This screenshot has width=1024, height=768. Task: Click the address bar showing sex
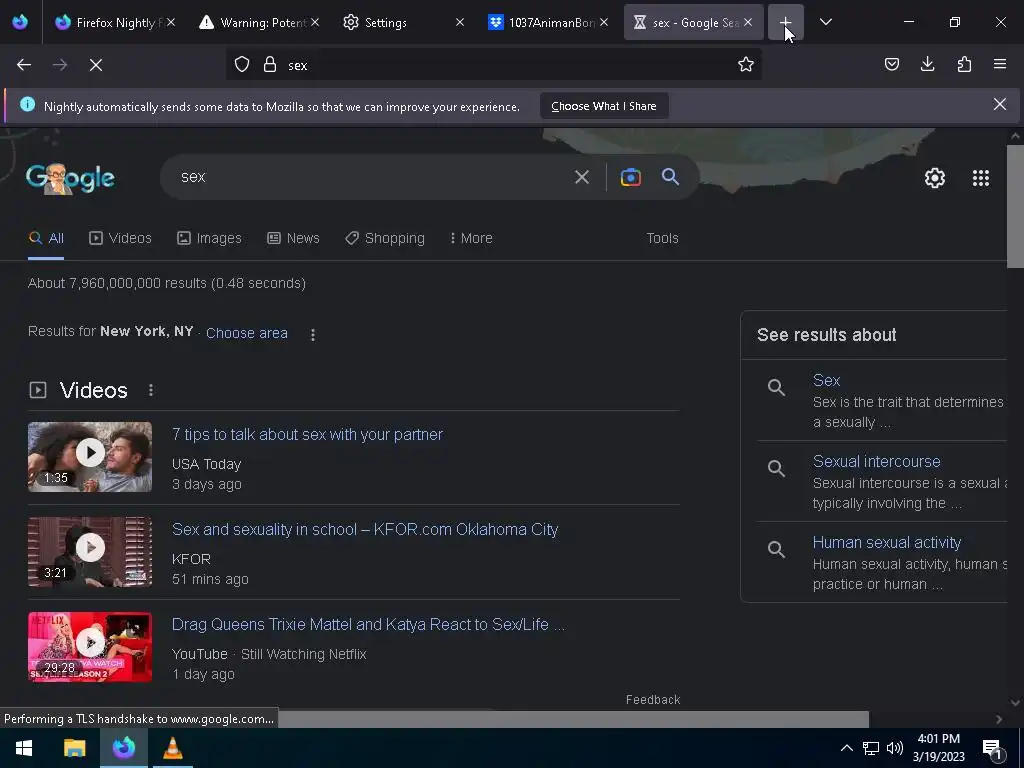click(x=493, y=65)
